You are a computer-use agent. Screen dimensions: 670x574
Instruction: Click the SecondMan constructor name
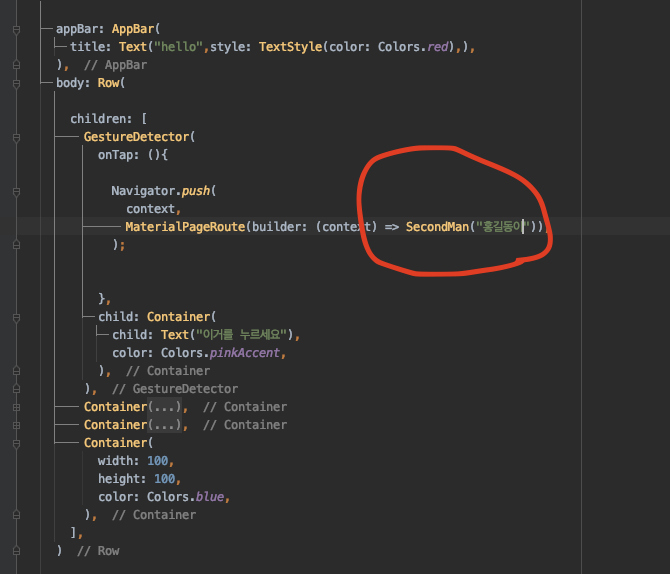tap(437, 227)
